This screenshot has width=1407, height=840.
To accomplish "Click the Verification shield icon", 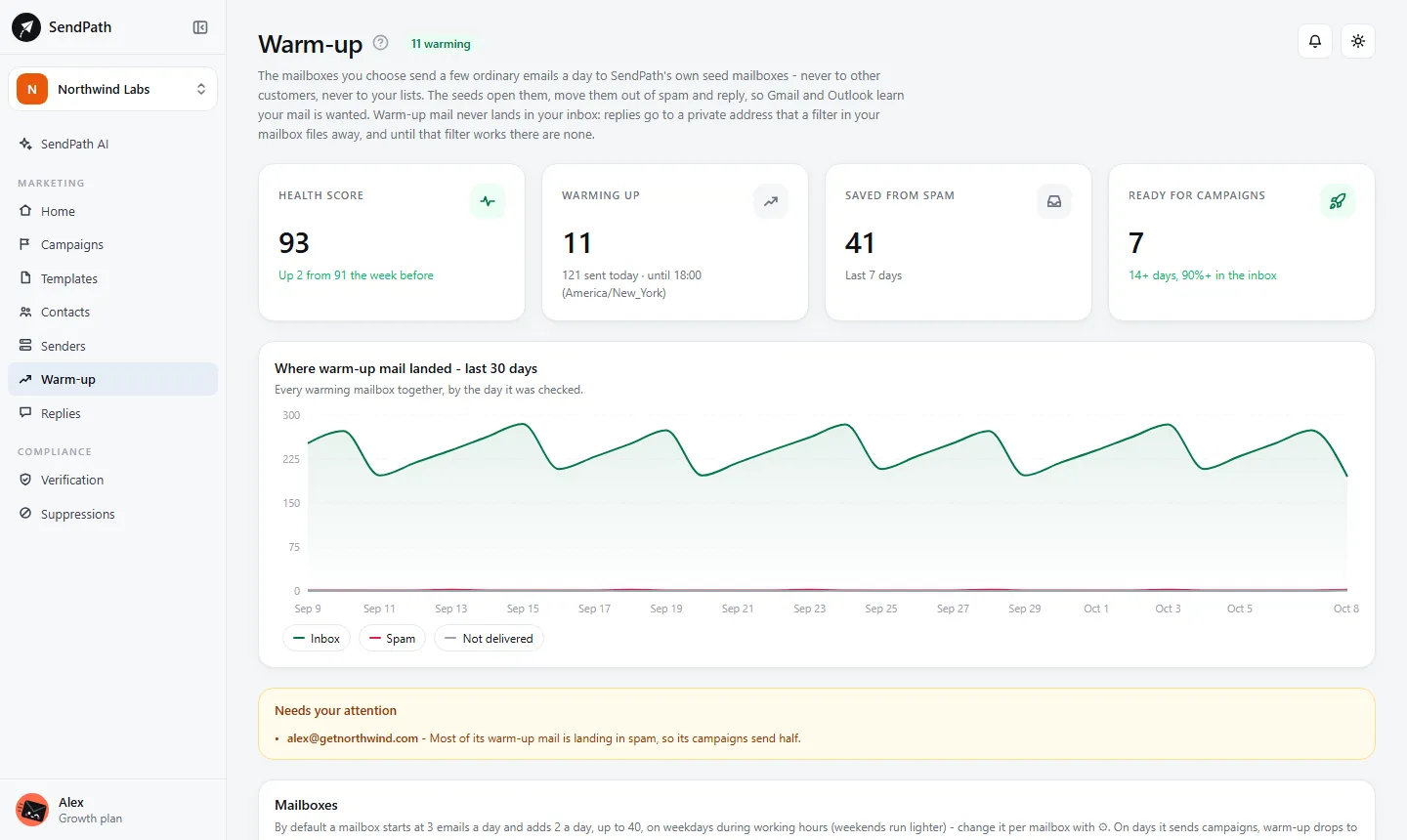I will (x=25, y=480).
